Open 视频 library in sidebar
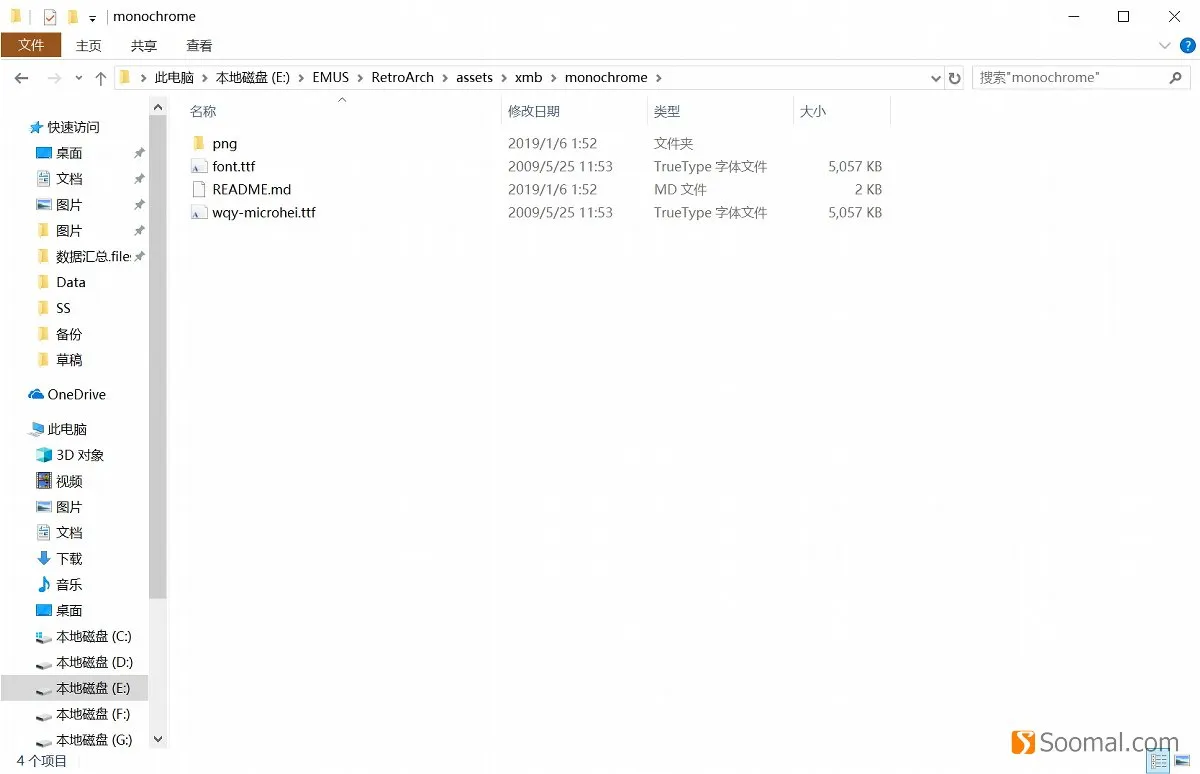This screenshot has height=774, width=1200. (59, 481)
